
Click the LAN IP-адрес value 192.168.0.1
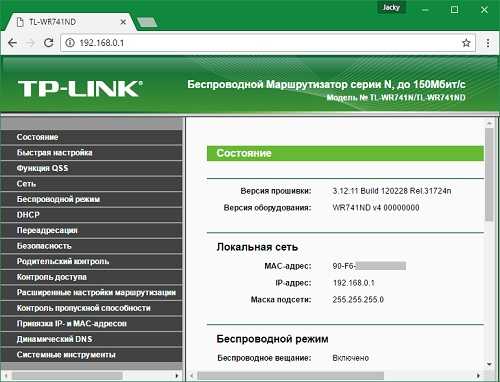click(x=353, y=283)
